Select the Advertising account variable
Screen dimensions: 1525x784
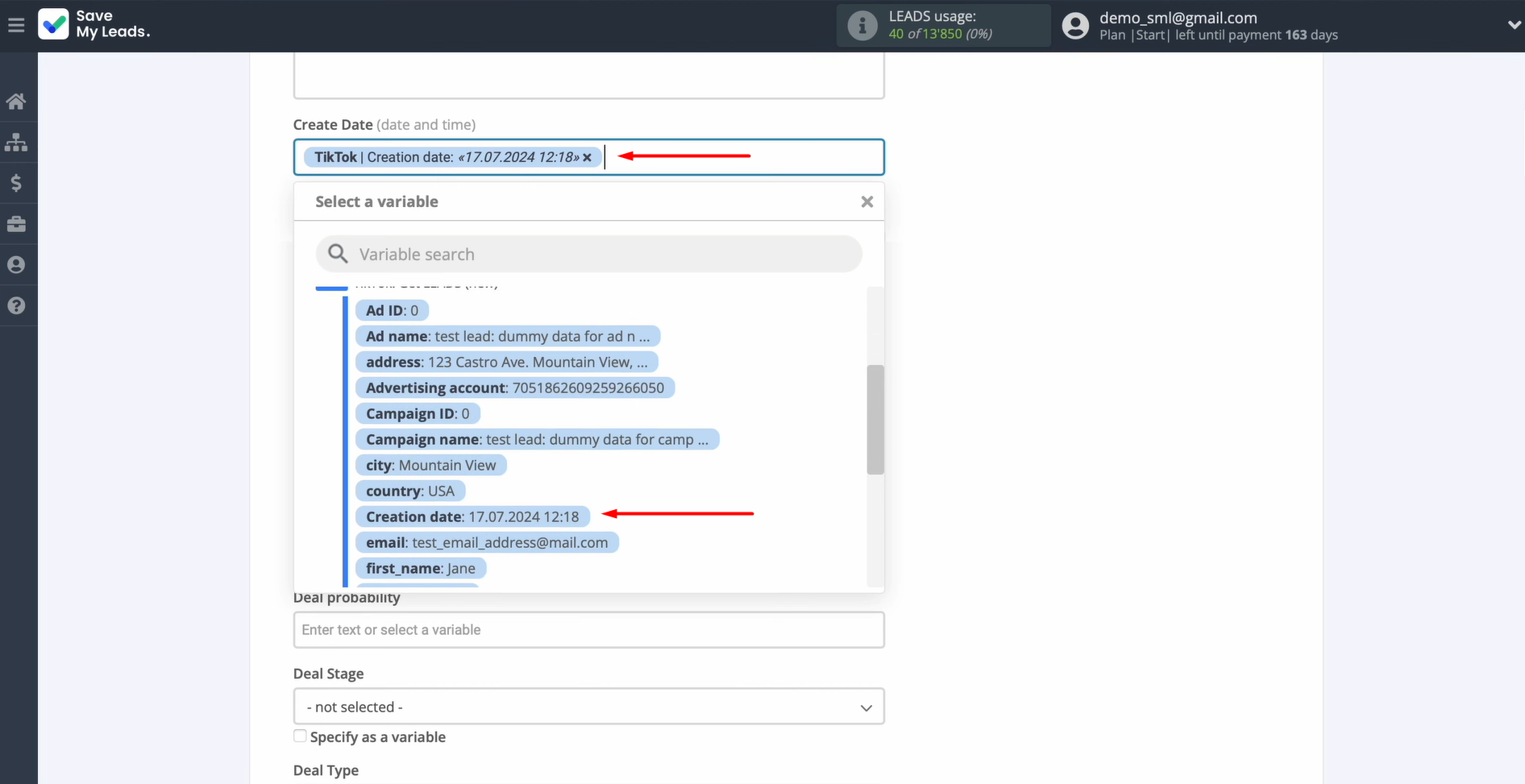pos(515,388)
